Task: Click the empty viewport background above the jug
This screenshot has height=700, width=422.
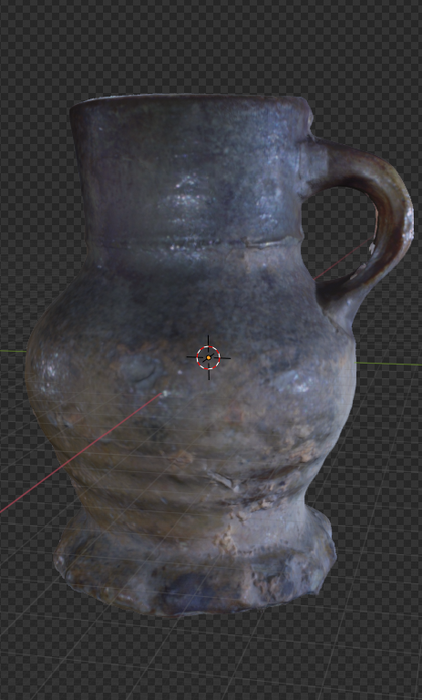Action: pos(210,45)
